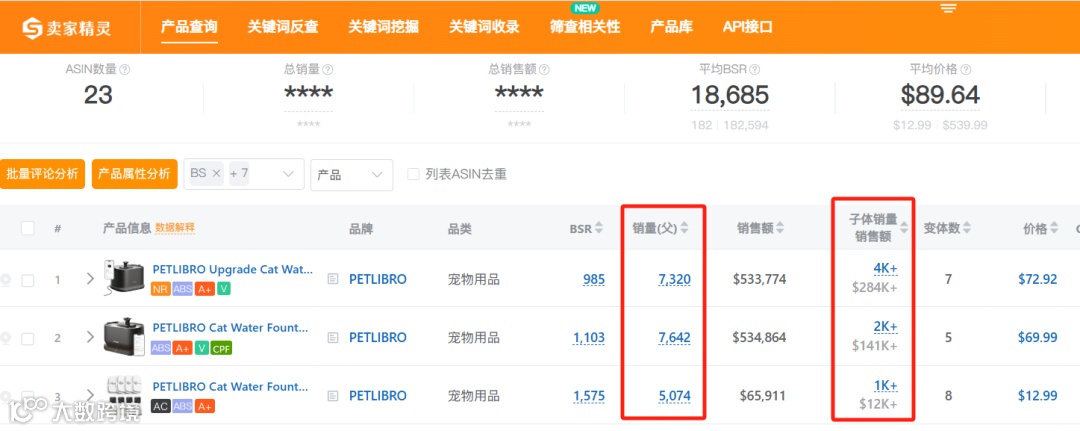
Task: Open BSR value 1,103
Action: click(589, 338)
